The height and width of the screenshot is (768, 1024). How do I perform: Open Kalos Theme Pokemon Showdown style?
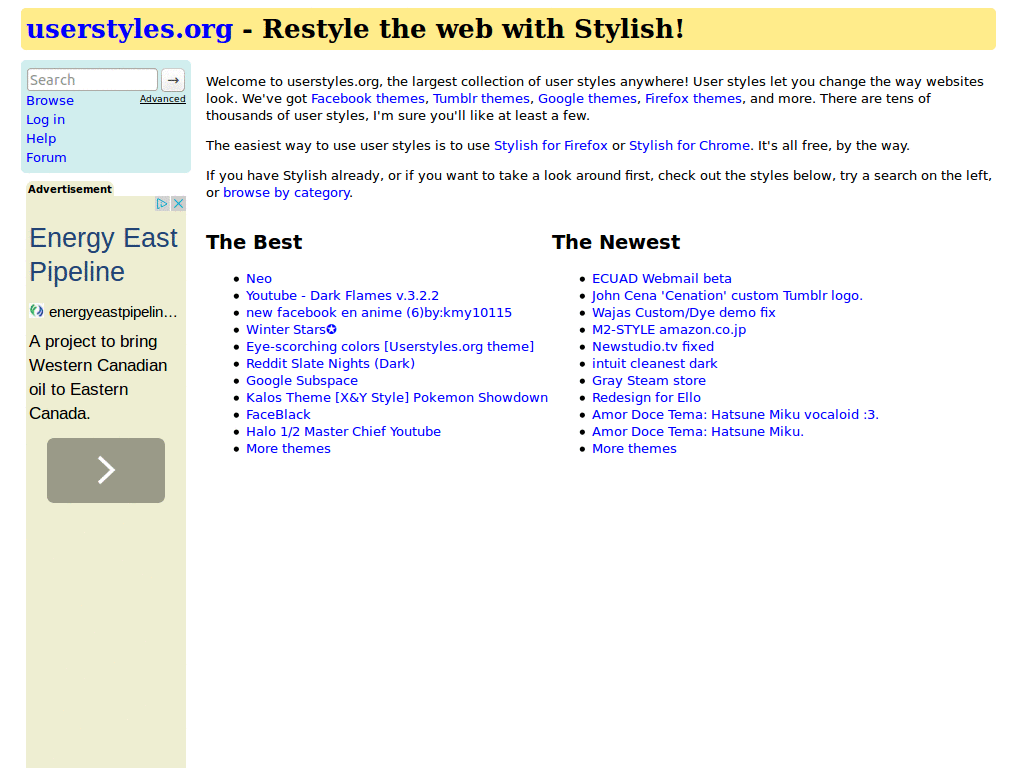click(397, 398)
